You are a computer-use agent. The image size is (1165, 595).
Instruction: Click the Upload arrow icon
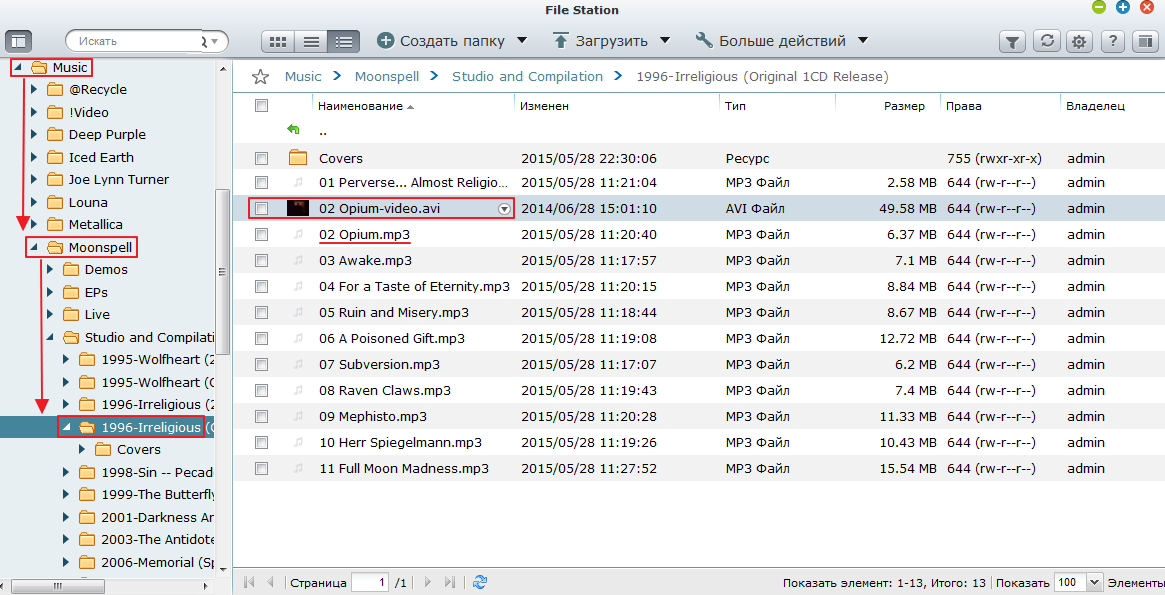click(x=561, y=40)
